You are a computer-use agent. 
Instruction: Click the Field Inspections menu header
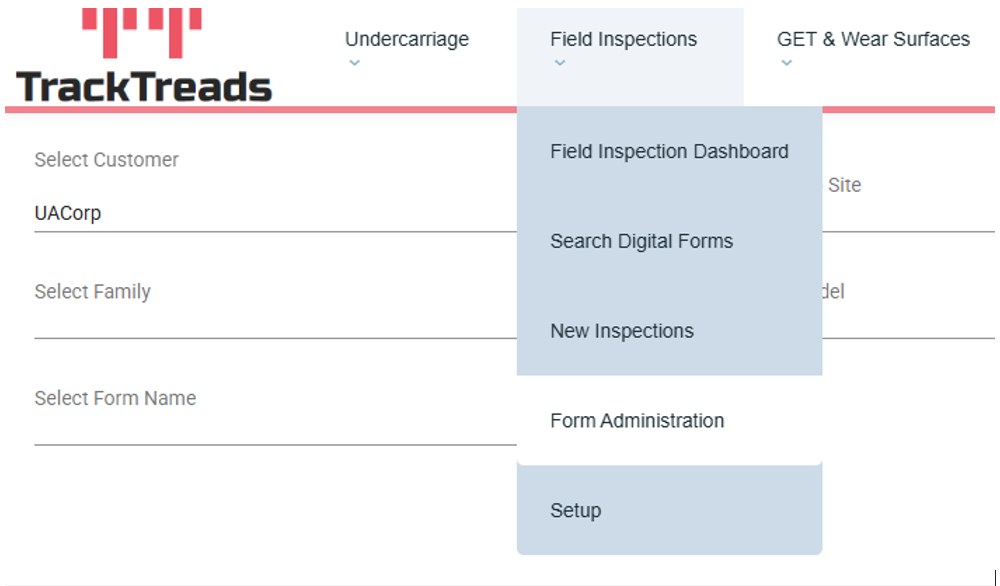(x=623, y=40)
